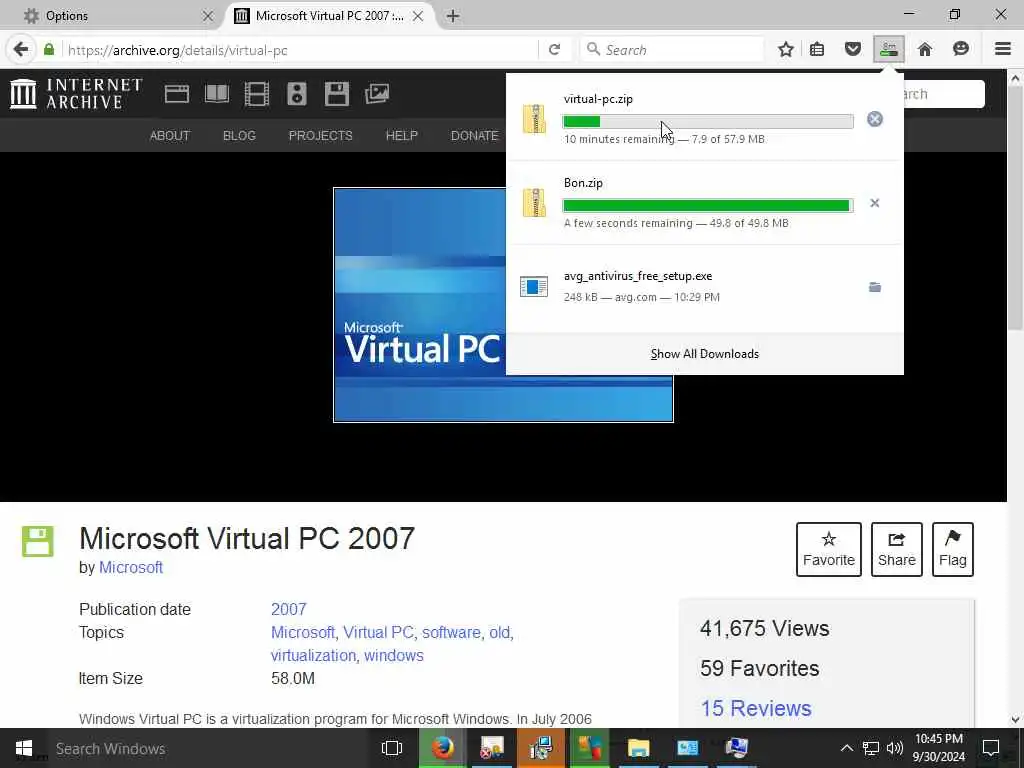Click the browser Search box

pyautogui.click(x=673, y=50)
